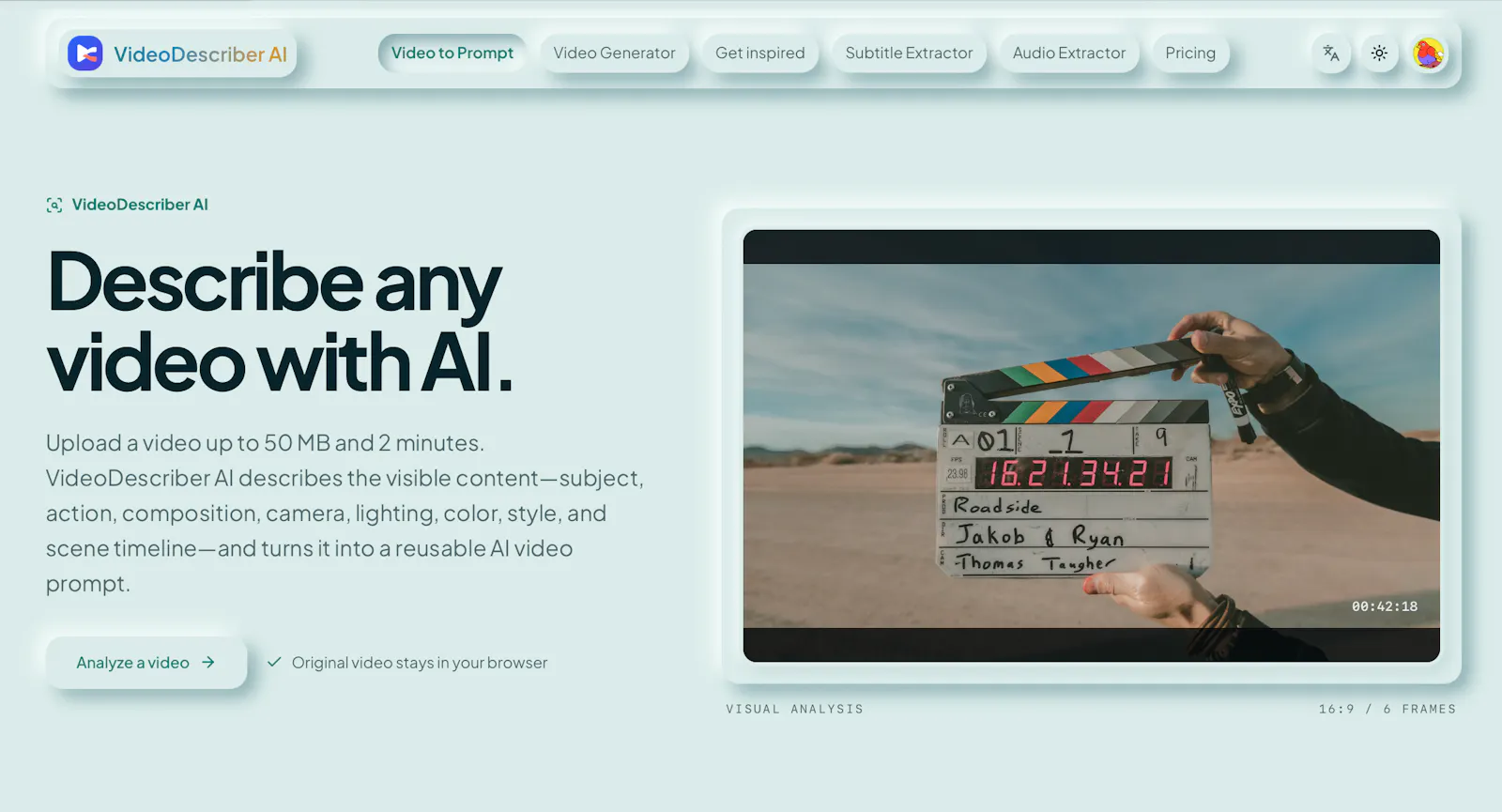
Task: Open the user profile avatar
Action: click(x=1429, y=54)
